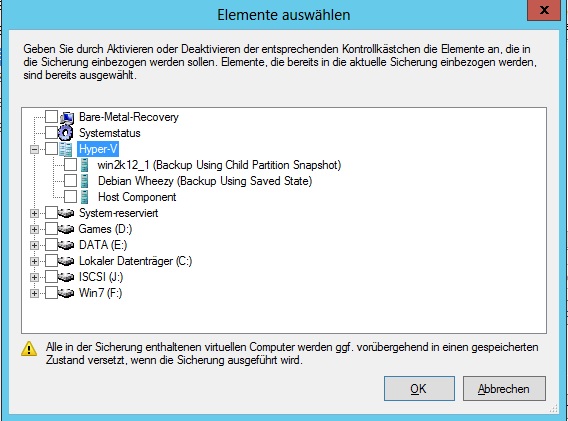
Task: Check the DATA (E:) checkbox
Action: click(51, 245)
